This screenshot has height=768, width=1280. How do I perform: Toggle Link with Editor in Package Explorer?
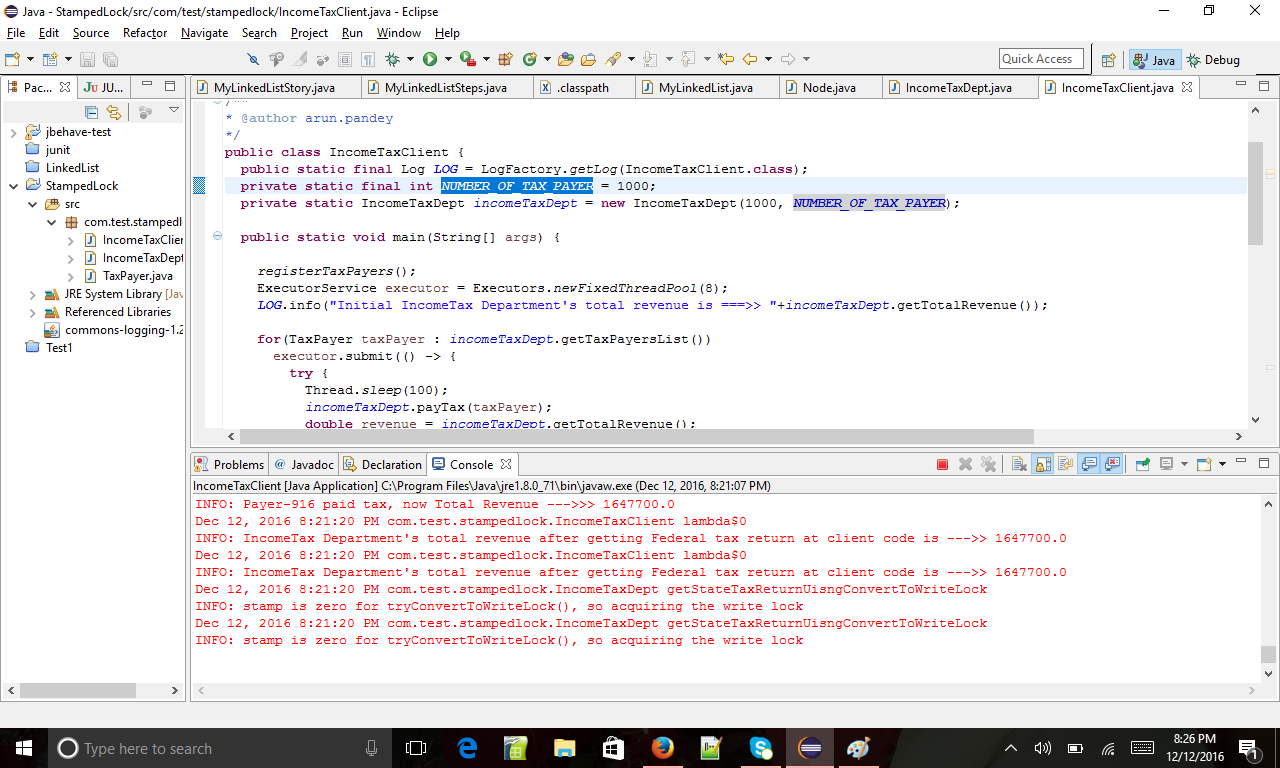[114, 112]
